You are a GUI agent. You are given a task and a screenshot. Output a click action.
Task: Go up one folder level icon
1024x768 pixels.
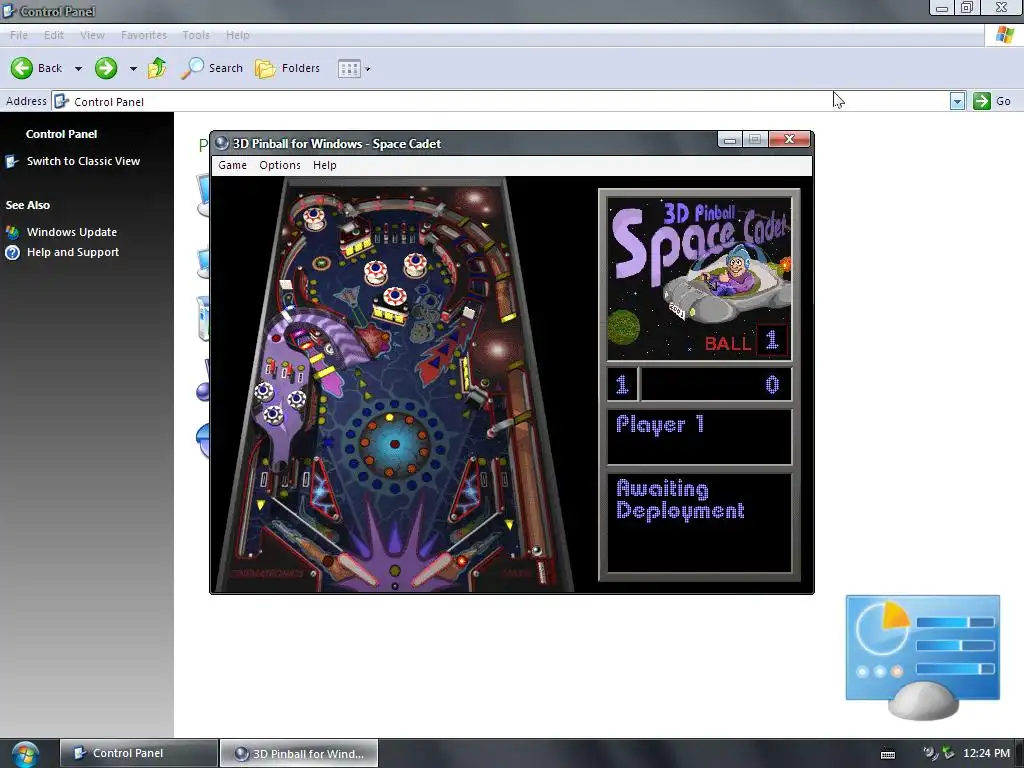coord(157,68)
